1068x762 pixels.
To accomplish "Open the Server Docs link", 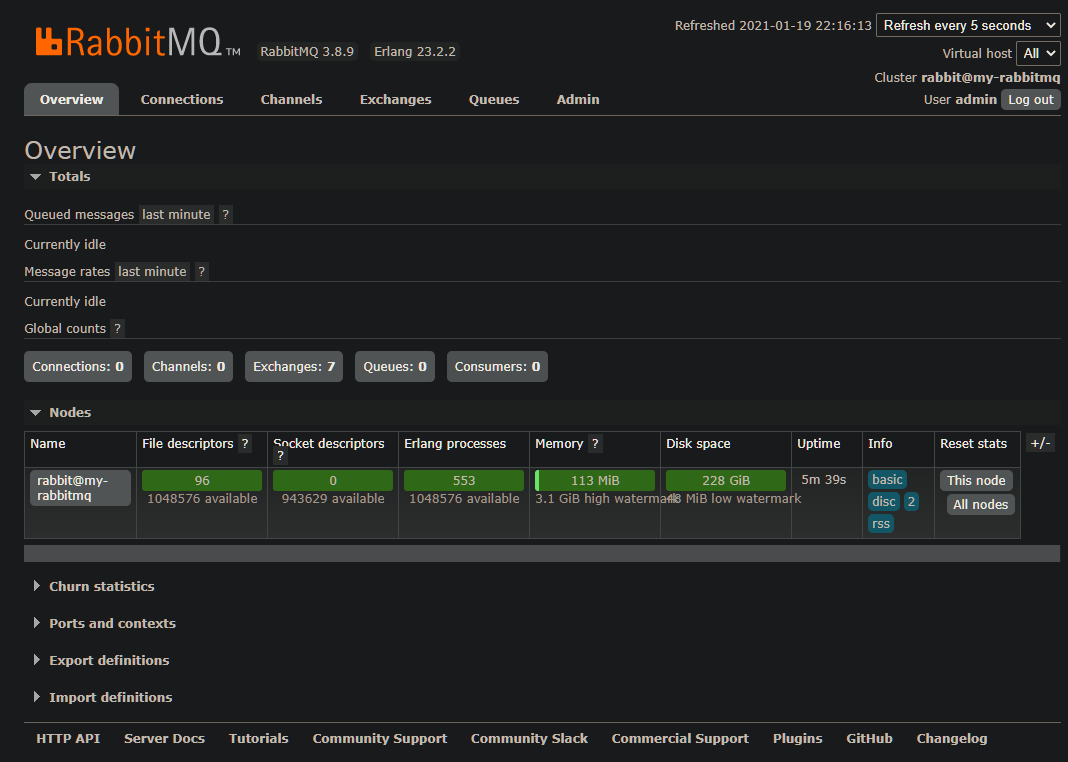I will (164, 739).
